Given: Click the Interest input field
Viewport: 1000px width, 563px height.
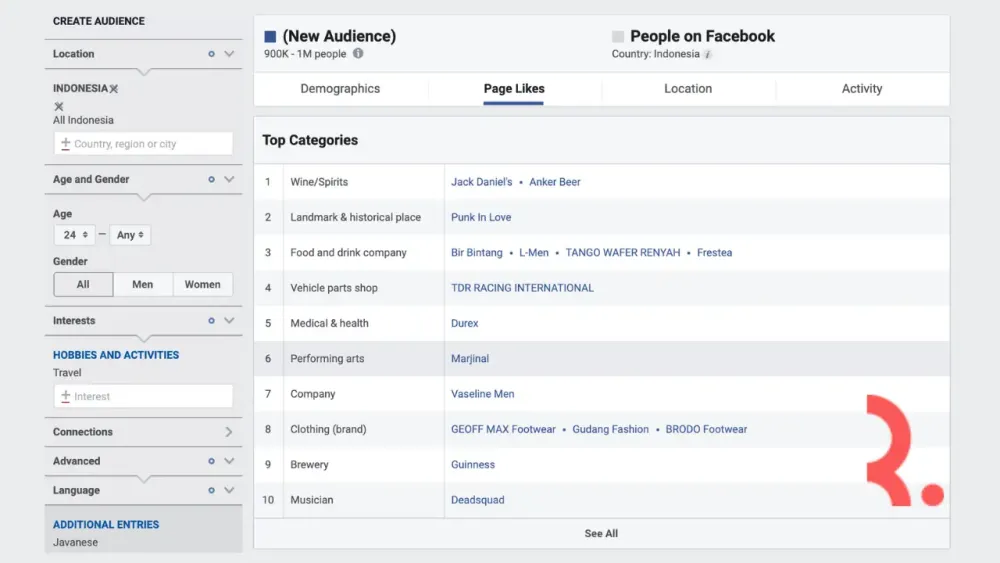Looking at the screenshot, I should pyautogui.click(x=143, y=396).
